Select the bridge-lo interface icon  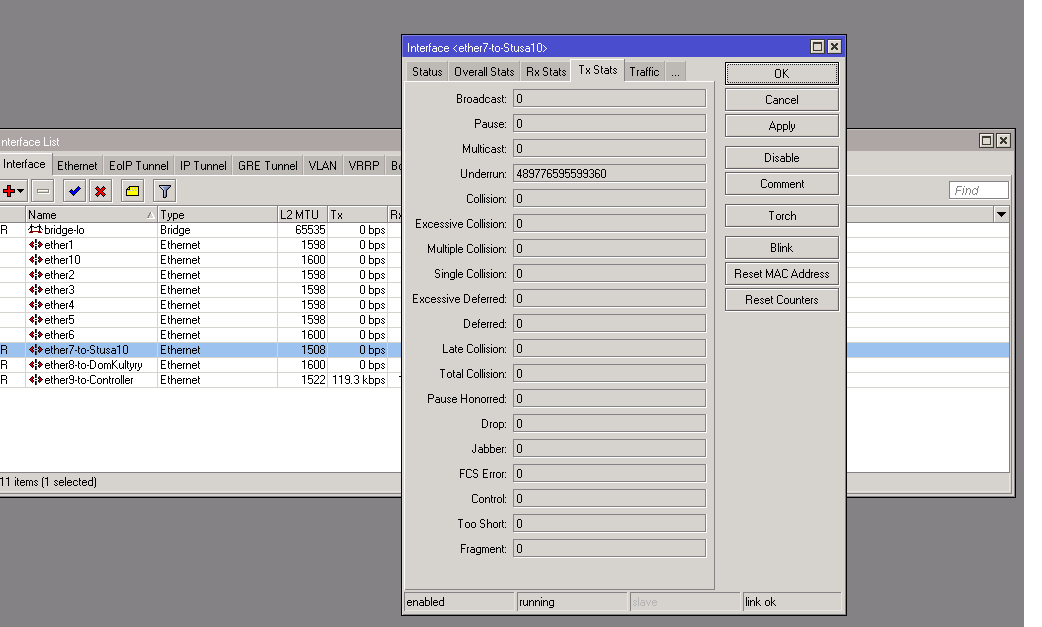point(35,230)
